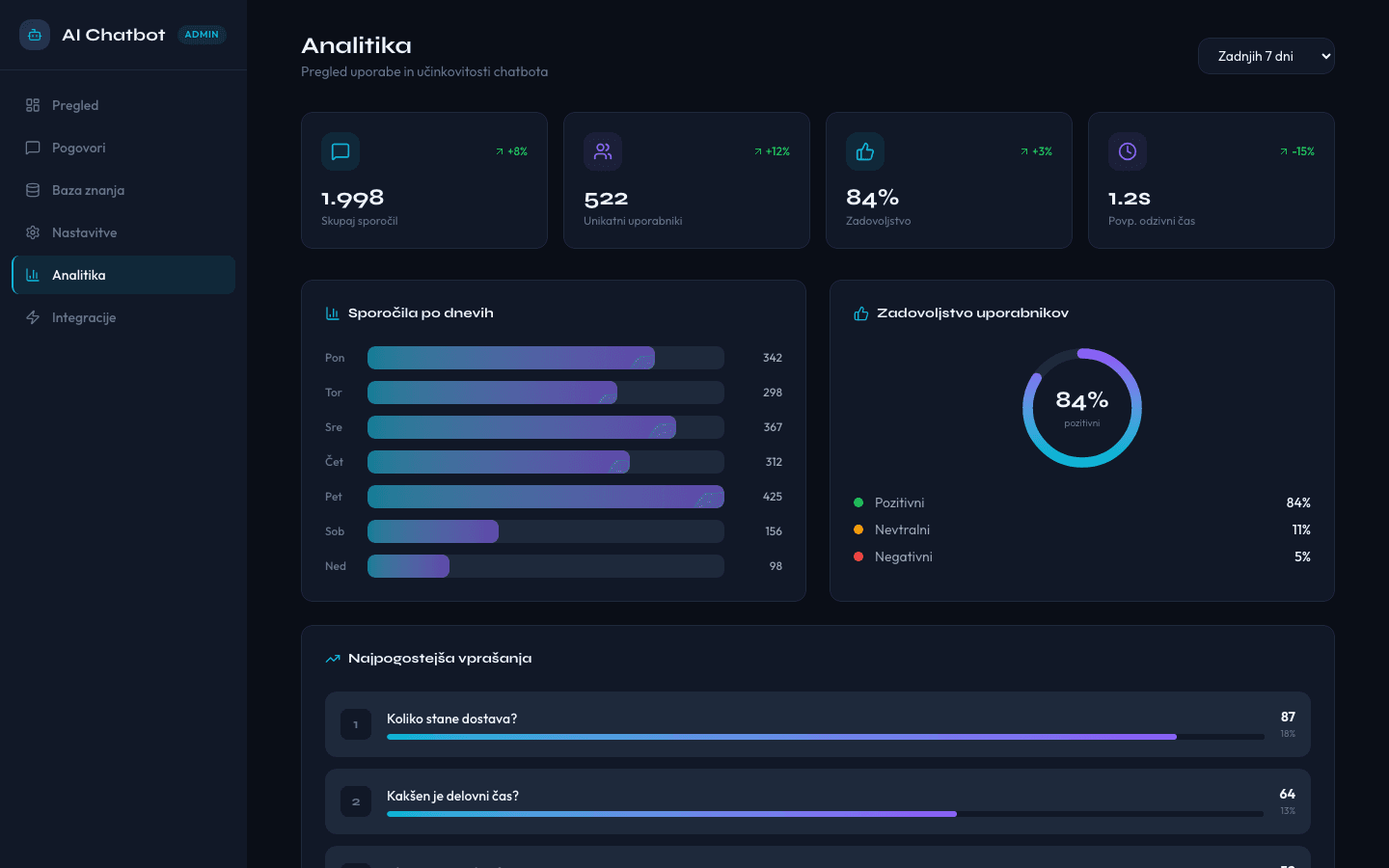Click the Integracije lightning bolt icon

point(33,317)
